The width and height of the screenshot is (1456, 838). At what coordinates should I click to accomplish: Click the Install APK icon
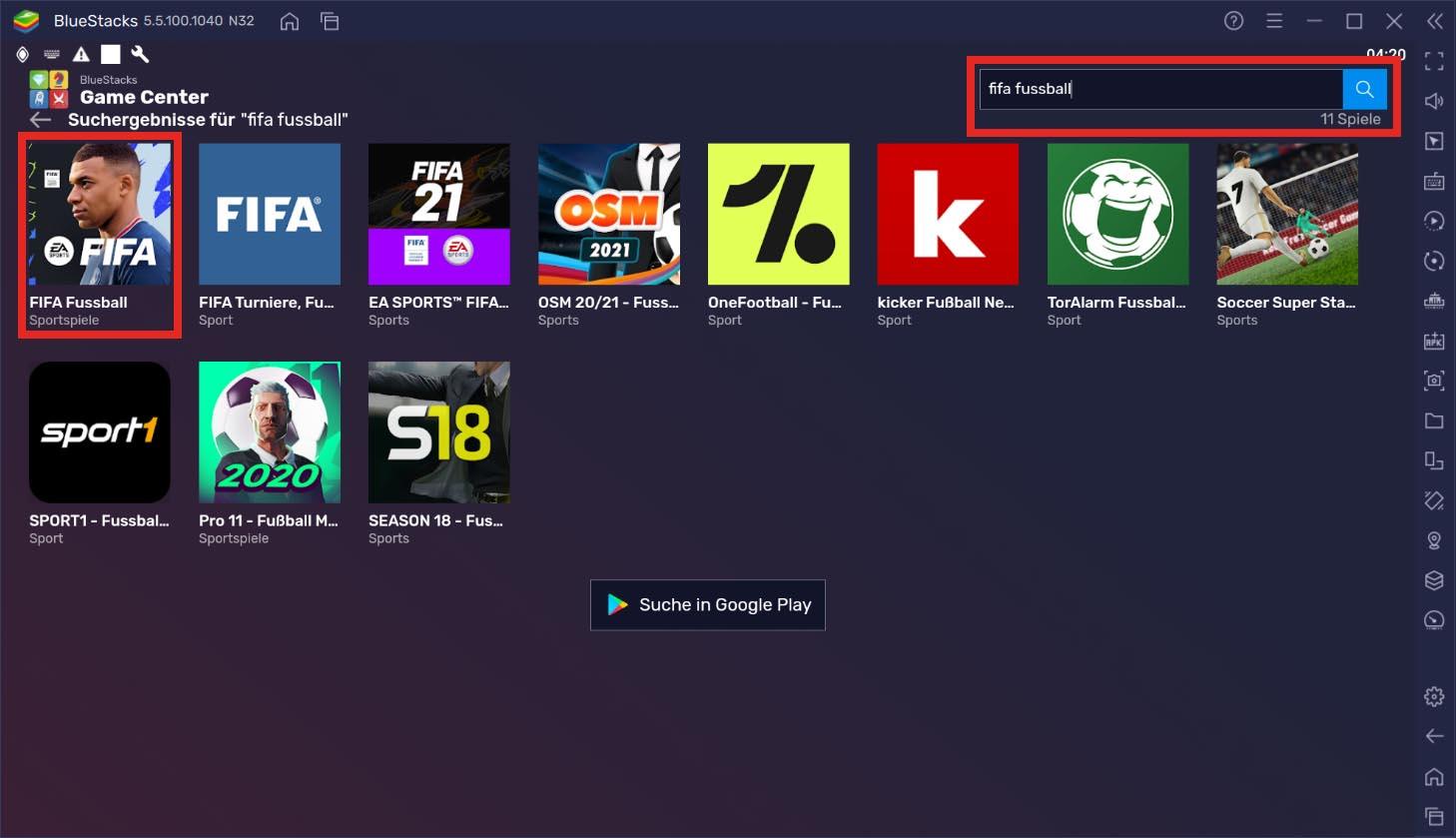tap(1434, 341)
